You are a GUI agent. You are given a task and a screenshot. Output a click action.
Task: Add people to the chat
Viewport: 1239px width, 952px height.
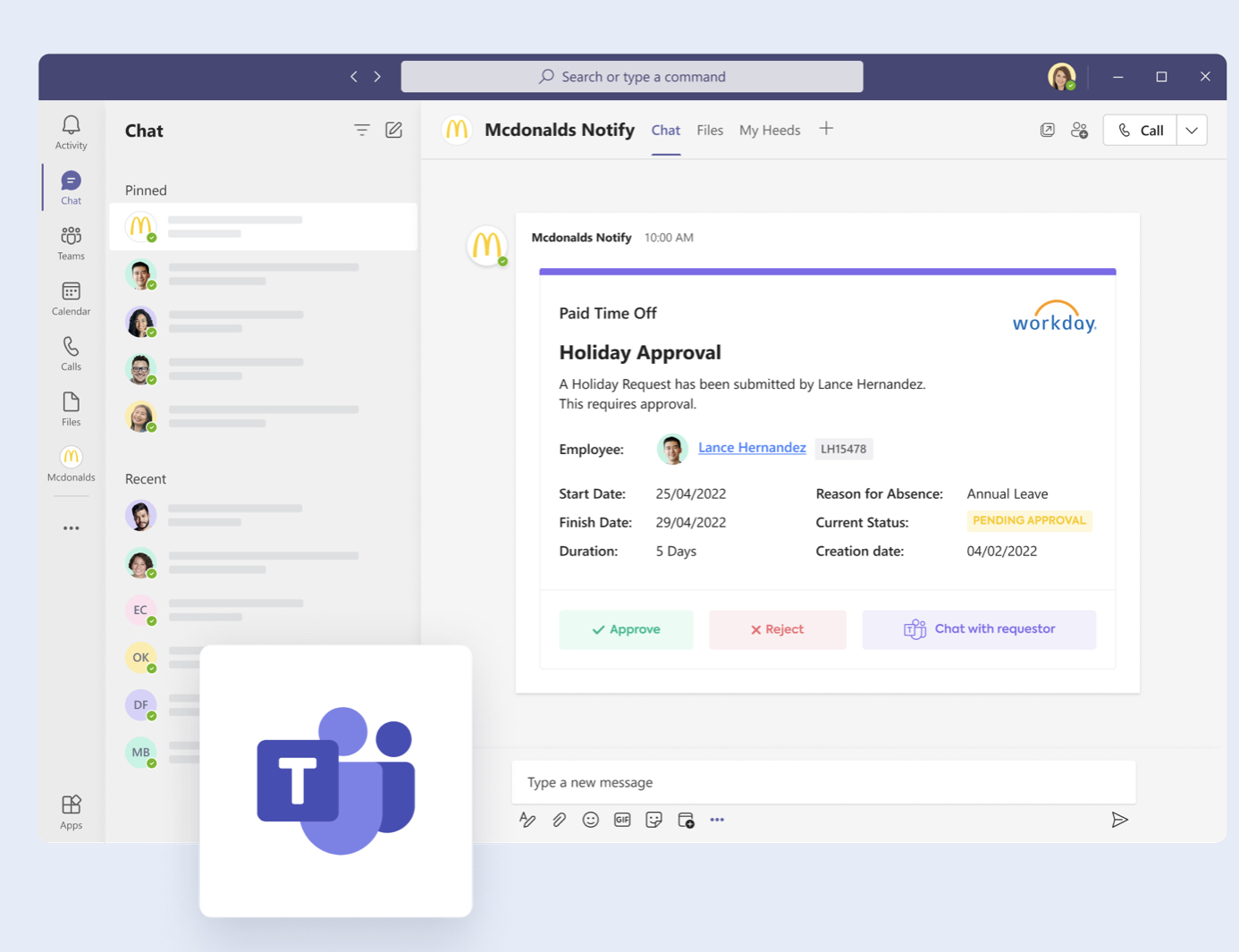(x=1080, y=131)
